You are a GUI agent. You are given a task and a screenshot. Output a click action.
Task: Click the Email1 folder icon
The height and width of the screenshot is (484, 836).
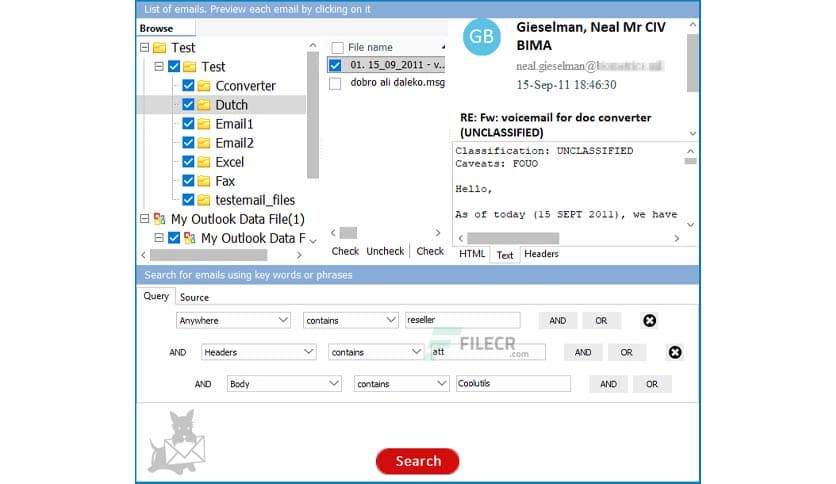click(204, 124)
